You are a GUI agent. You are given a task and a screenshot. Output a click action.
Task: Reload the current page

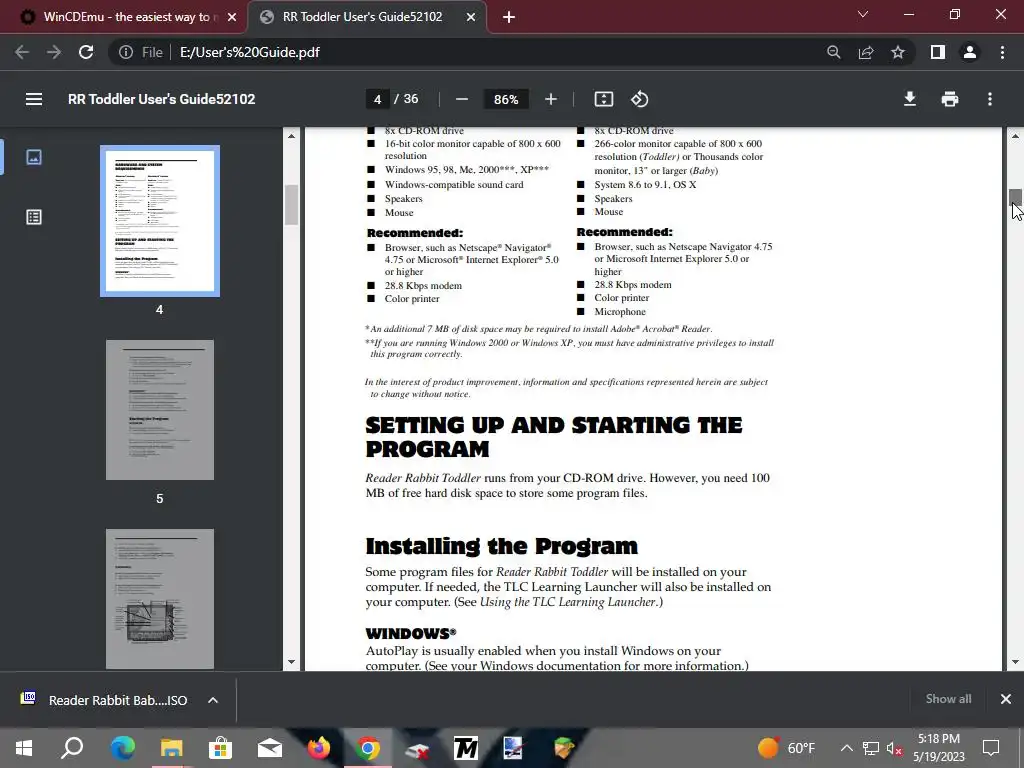(x=86, y=52)
